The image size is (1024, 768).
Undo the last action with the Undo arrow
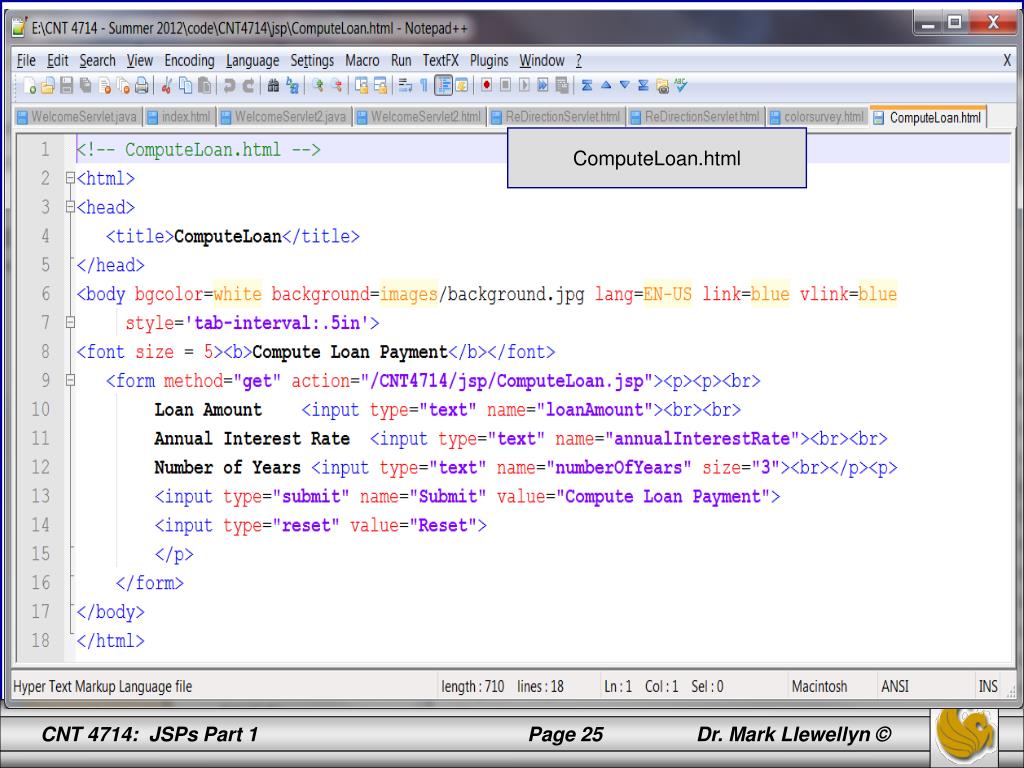tap(229, 86)
